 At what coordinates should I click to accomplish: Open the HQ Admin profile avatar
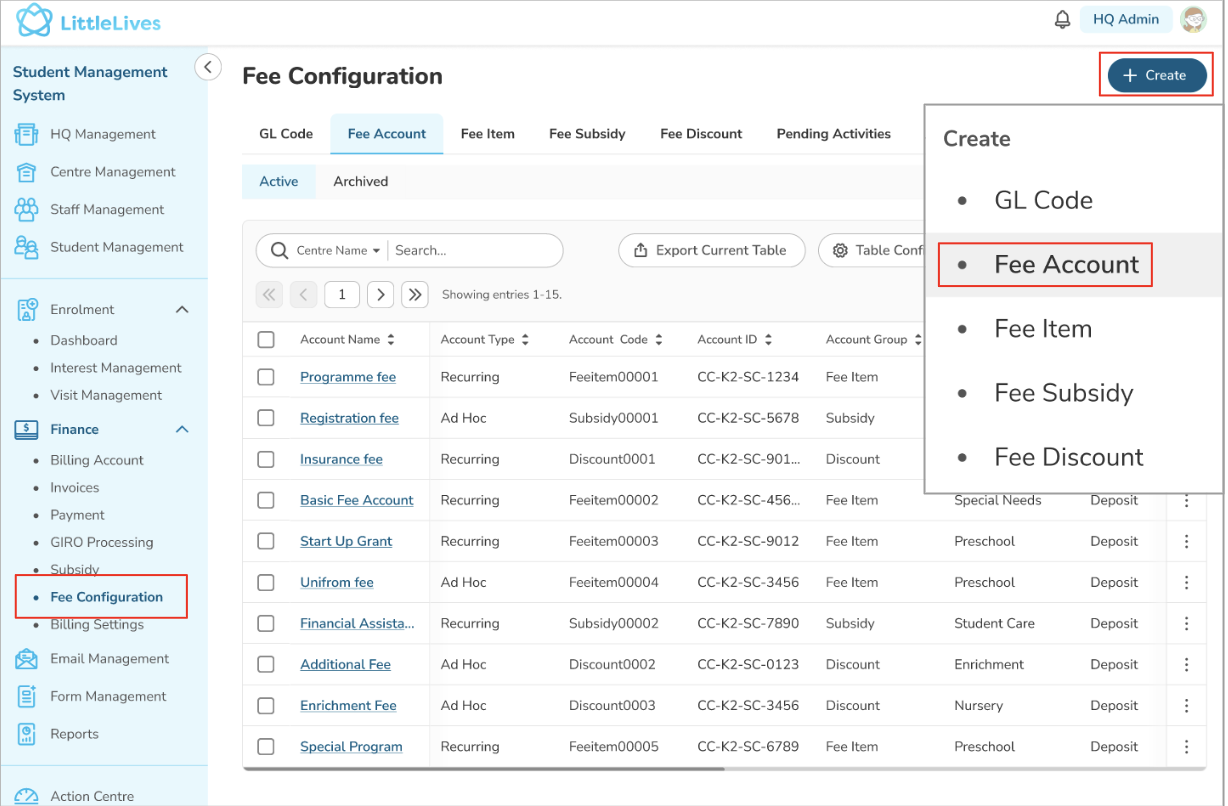click(1193, 20)
